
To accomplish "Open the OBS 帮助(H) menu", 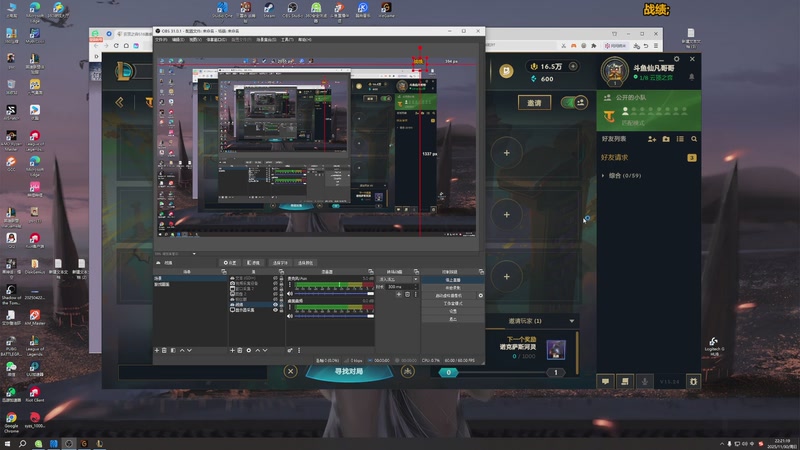I will [x=305, y=39].
